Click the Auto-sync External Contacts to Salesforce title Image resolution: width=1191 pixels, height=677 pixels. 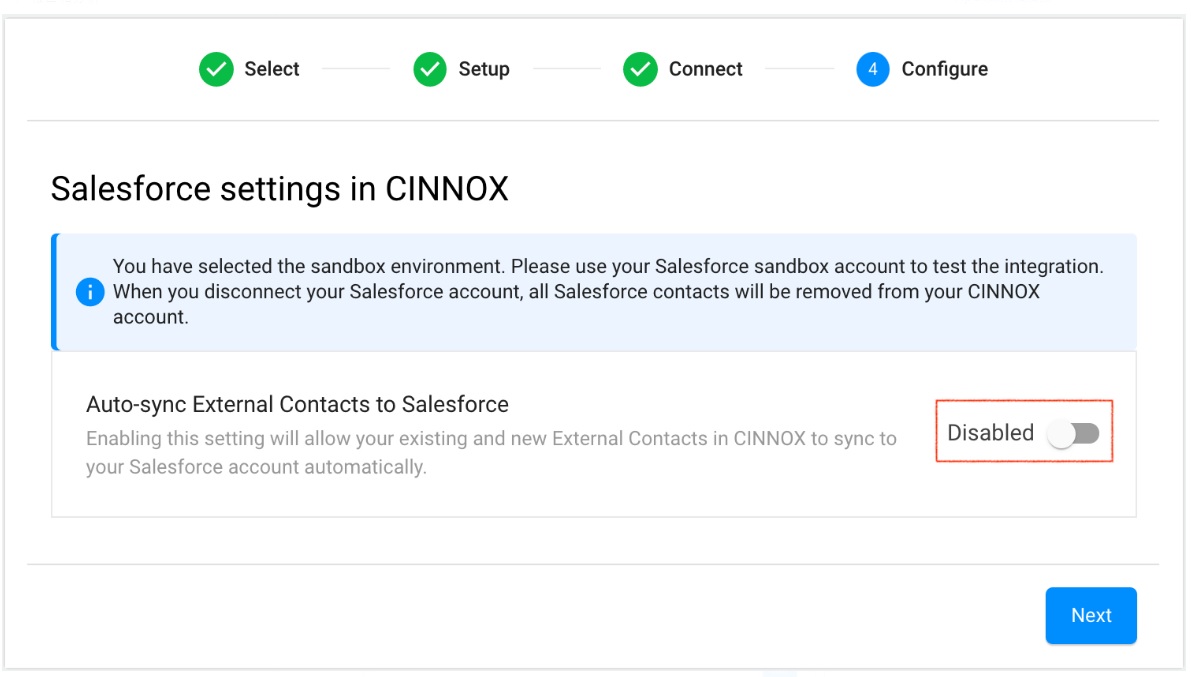pos(297,404)
